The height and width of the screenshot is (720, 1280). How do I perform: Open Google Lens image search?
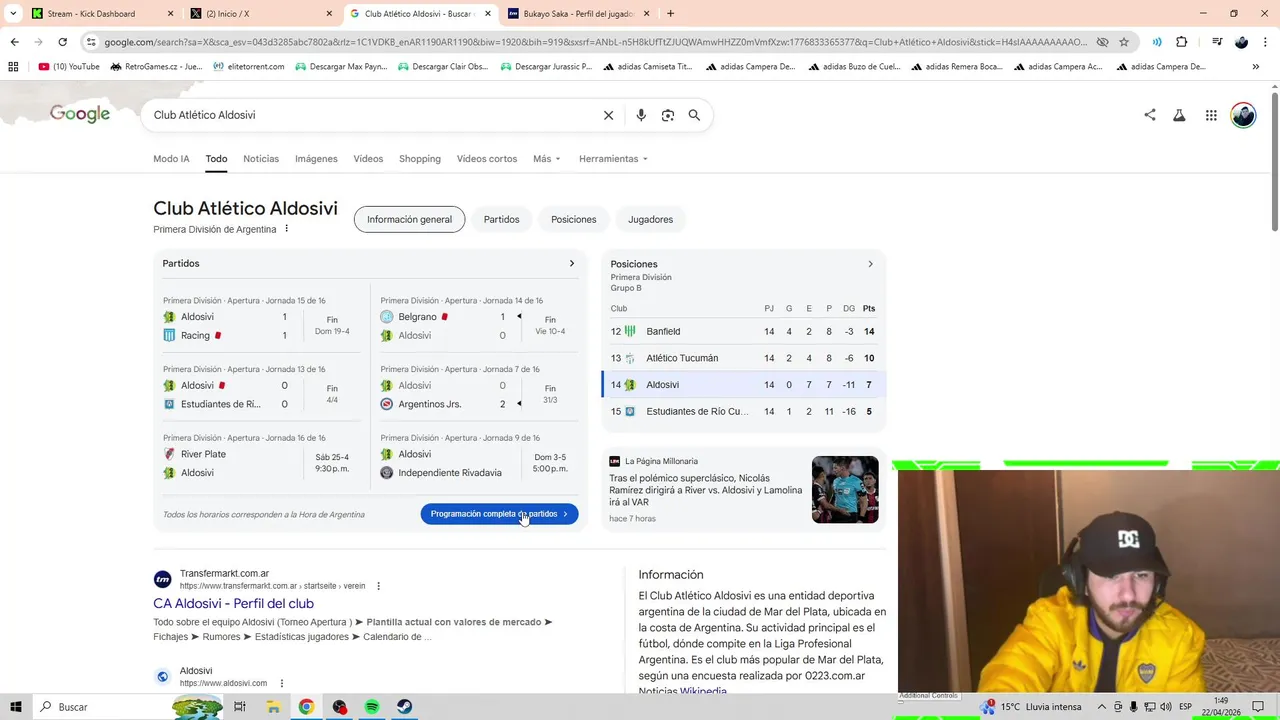pos(668,115)
